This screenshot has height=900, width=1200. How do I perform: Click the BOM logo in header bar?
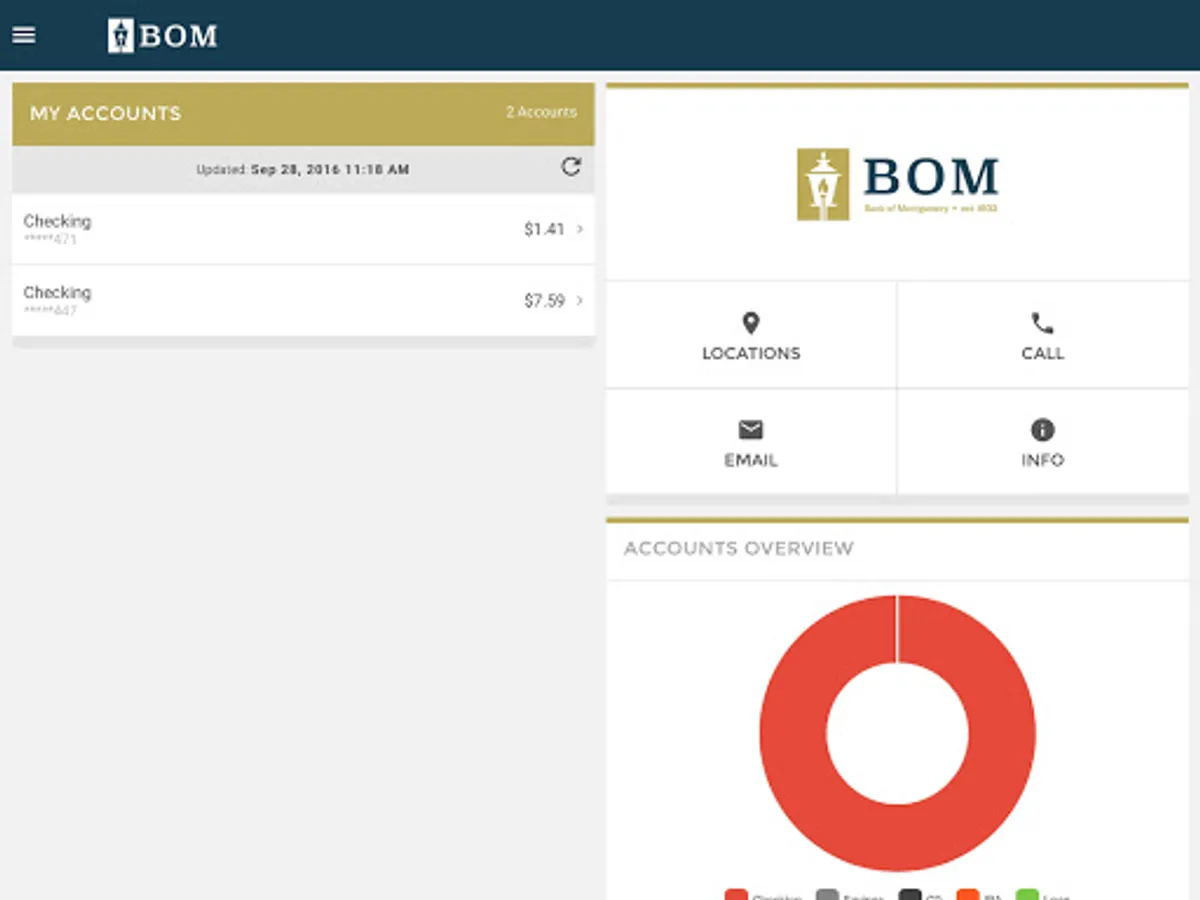pyautogui.click(x=162, y=35)
